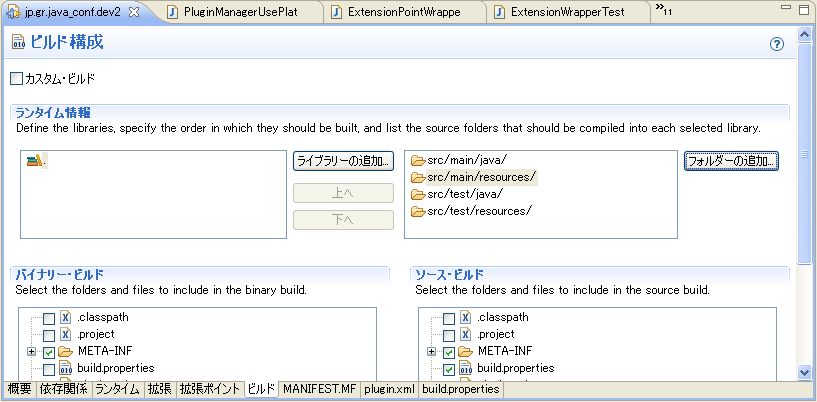
Task: Minimize the editor area
Action: click(786, 8)
